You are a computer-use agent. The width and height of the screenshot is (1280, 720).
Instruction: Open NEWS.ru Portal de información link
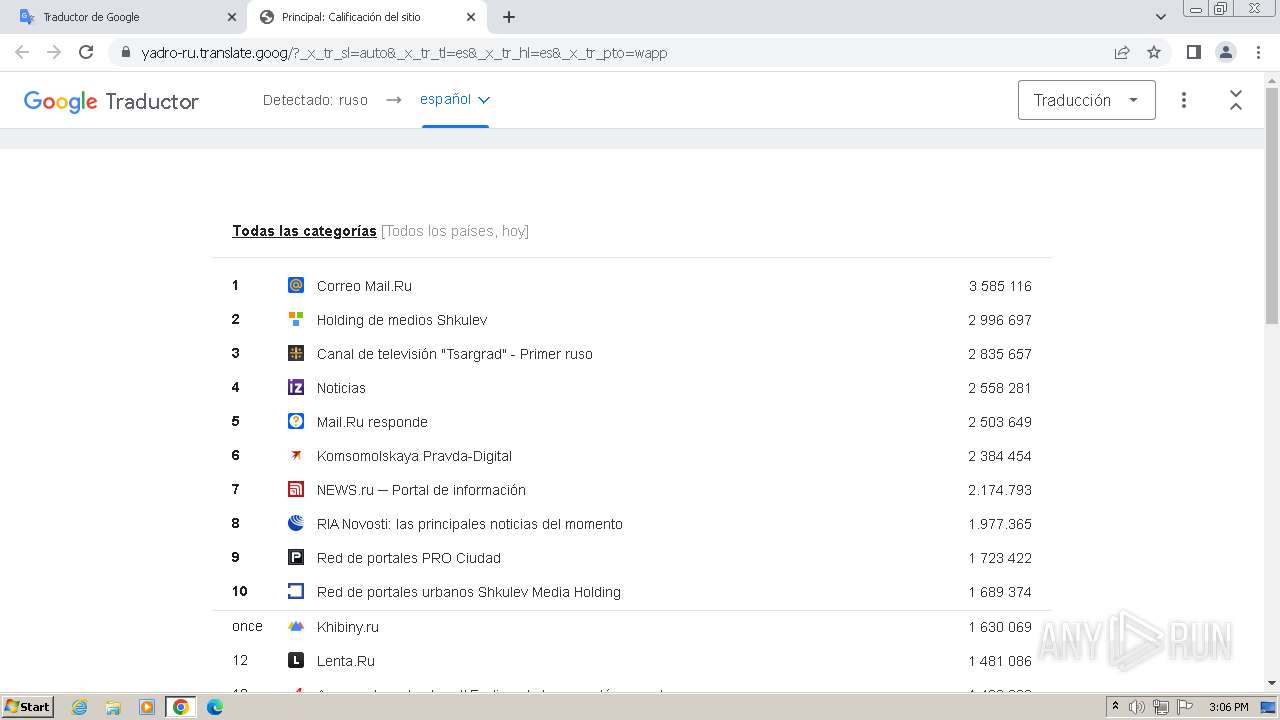coord(421,490)
